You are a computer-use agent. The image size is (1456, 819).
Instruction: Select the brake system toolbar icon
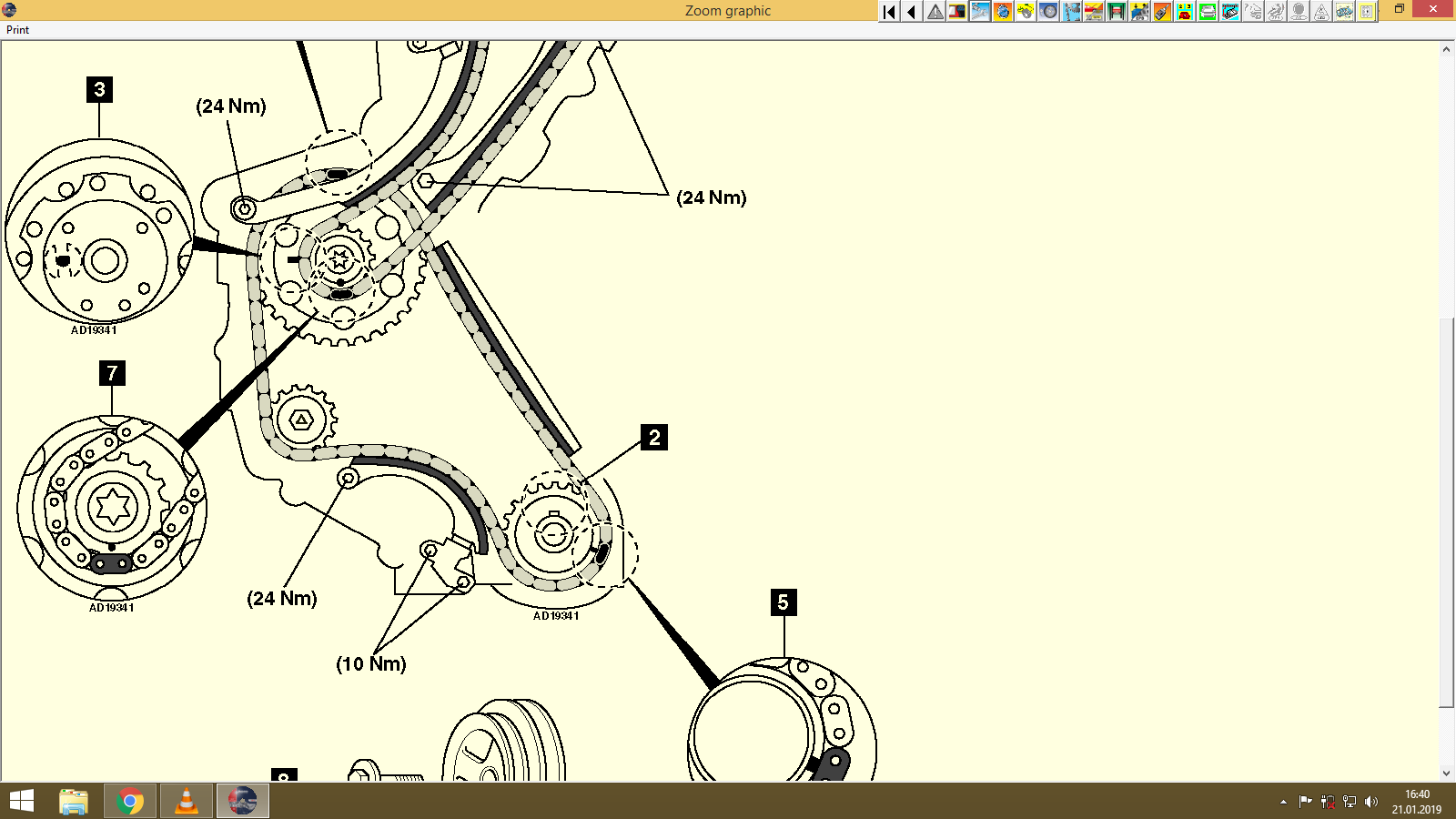pyautogui.click(x=1026, y=12)
